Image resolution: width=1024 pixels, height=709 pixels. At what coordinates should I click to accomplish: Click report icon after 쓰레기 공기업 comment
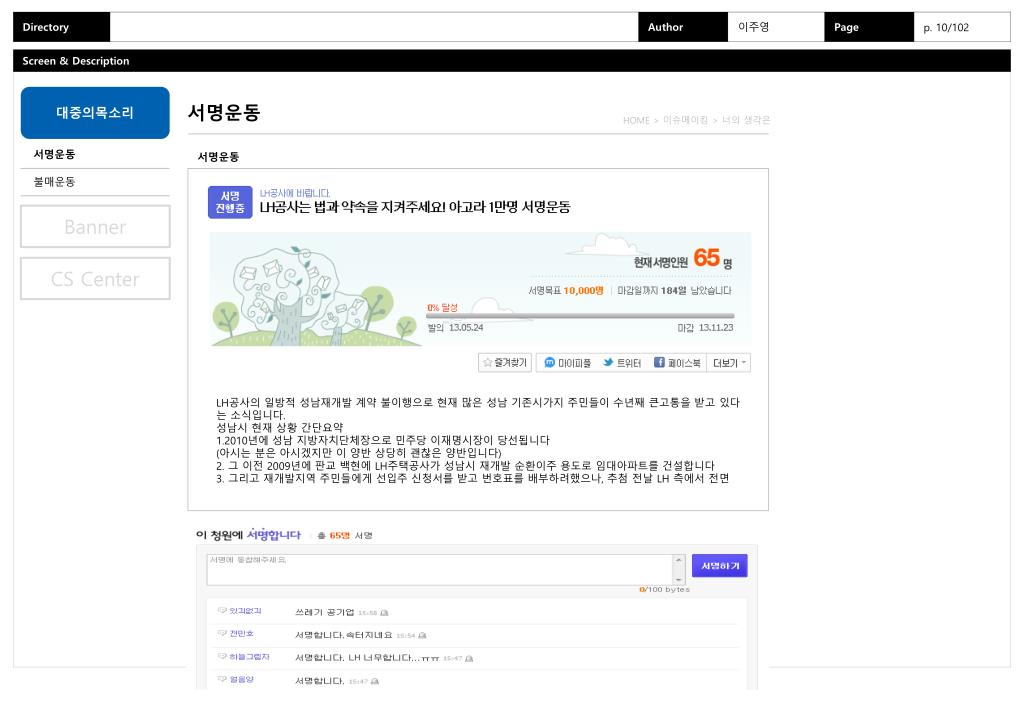click(384, 612)
